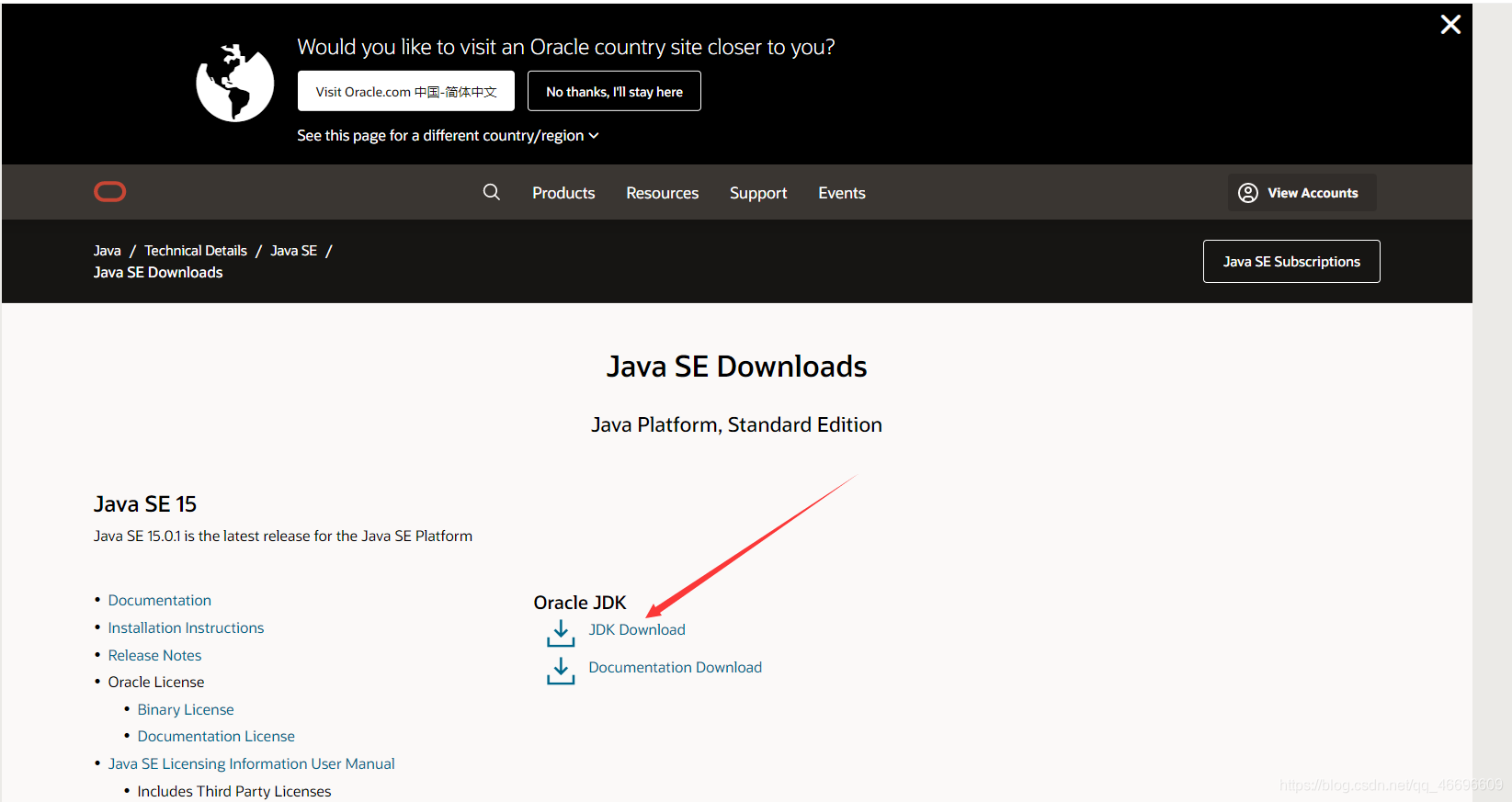Open the Resources menu
Screen dimensions: 1512x802
point(663,193)
